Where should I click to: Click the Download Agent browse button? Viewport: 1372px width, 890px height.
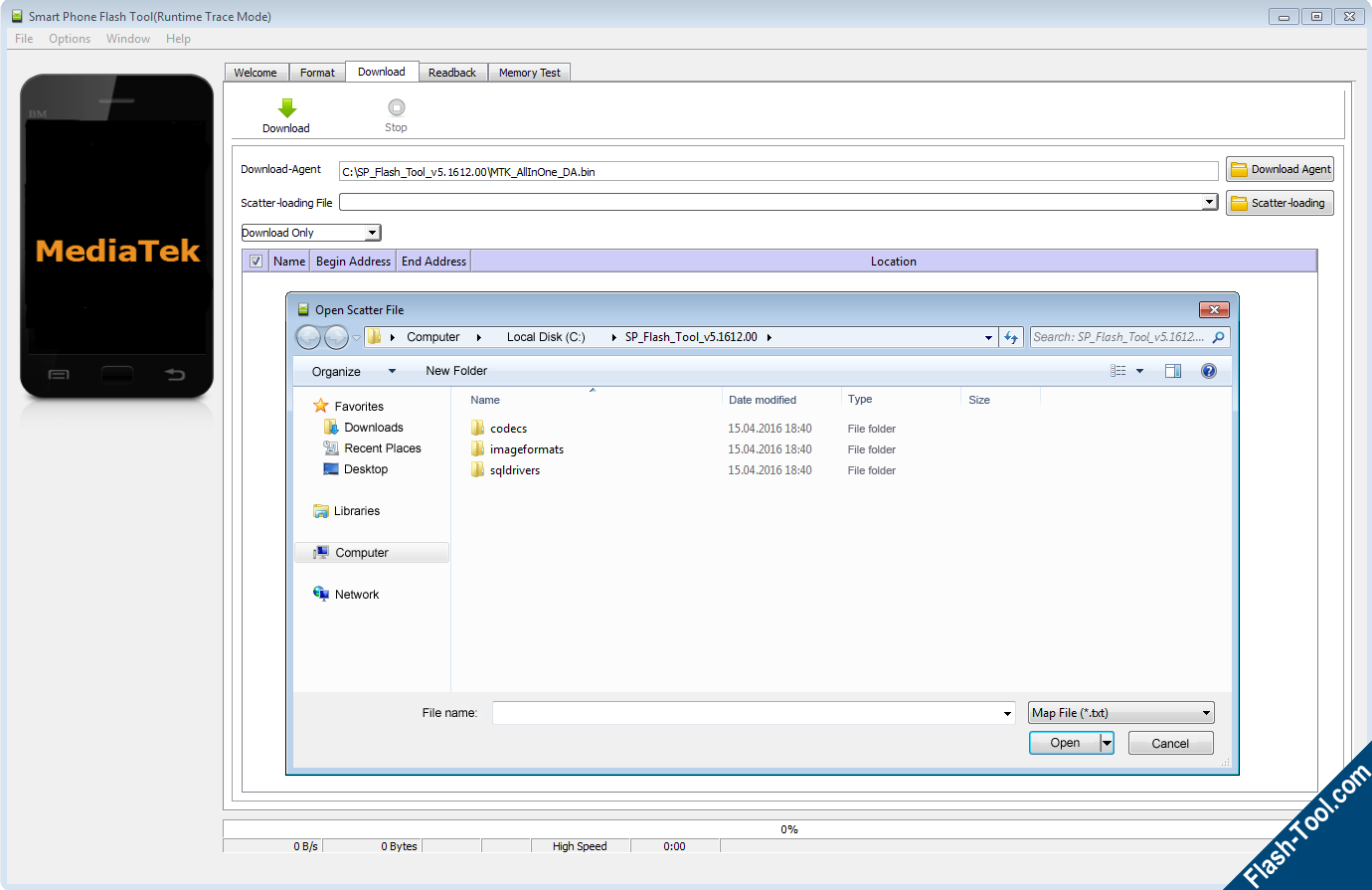click(x=1280, y=169)
